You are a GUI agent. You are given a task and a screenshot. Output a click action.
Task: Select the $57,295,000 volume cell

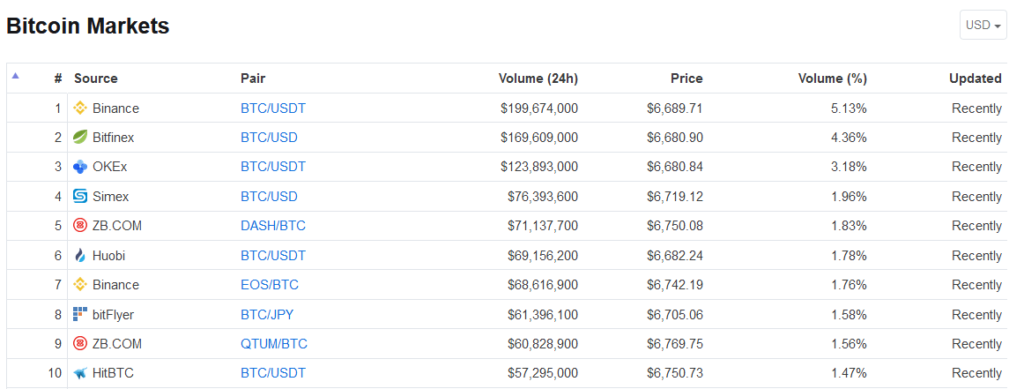(x=543, y=373)
